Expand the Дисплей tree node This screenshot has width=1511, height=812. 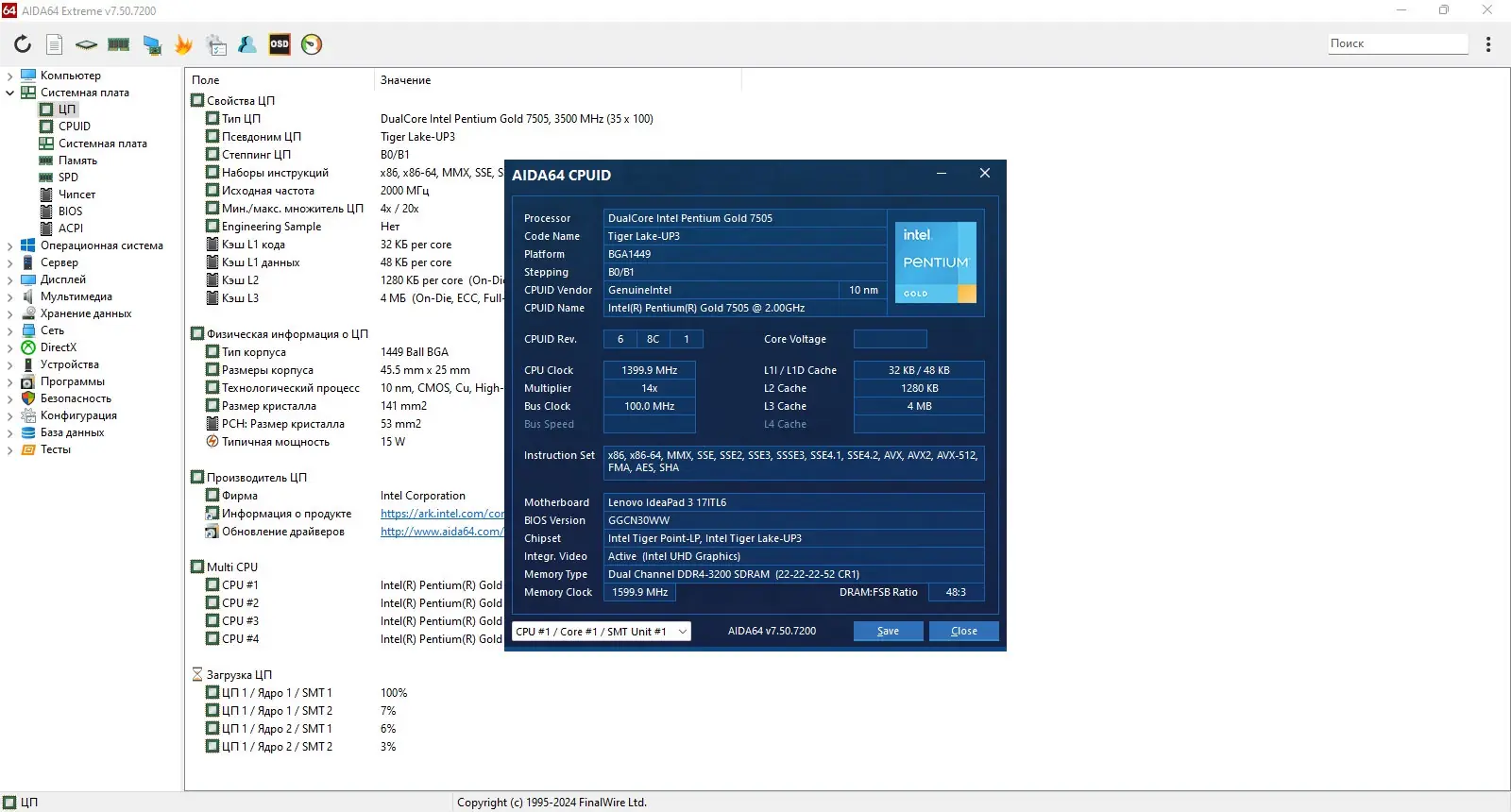[10, 279]
